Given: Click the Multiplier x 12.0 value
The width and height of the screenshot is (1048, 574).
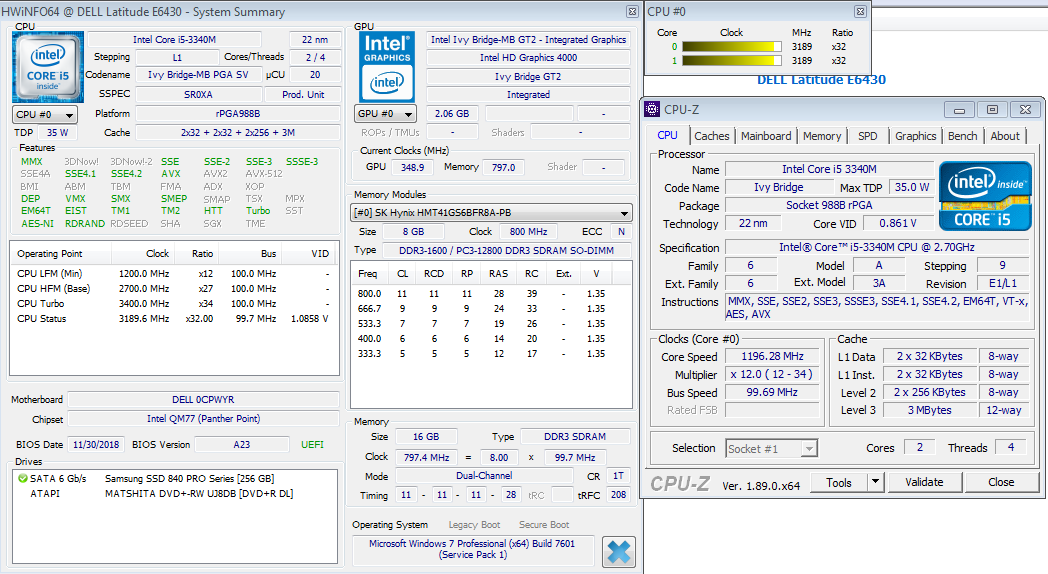Looking at the screenshot, I should 773,374.
